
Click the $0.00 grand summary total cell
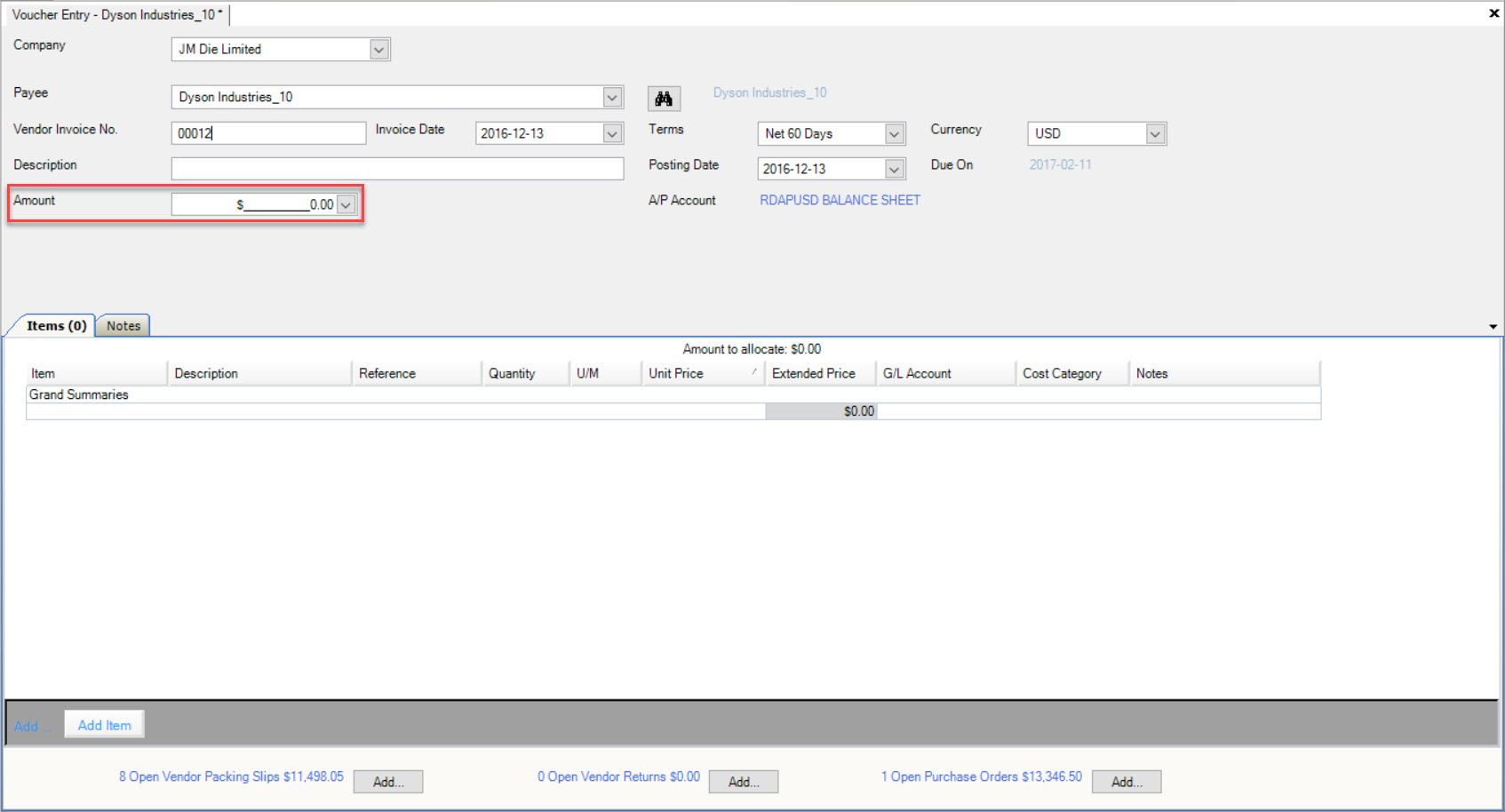coord(821,411)
